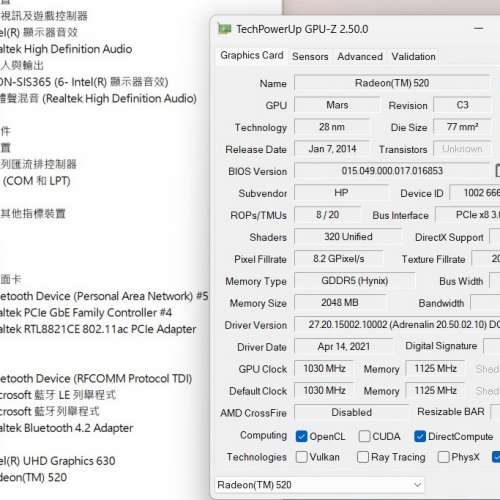The width and height of the screenshot is (500, 500).
Task: Click the GPU Clock row Memory value 1125 MHz
Action: click(x=435, y=369)
